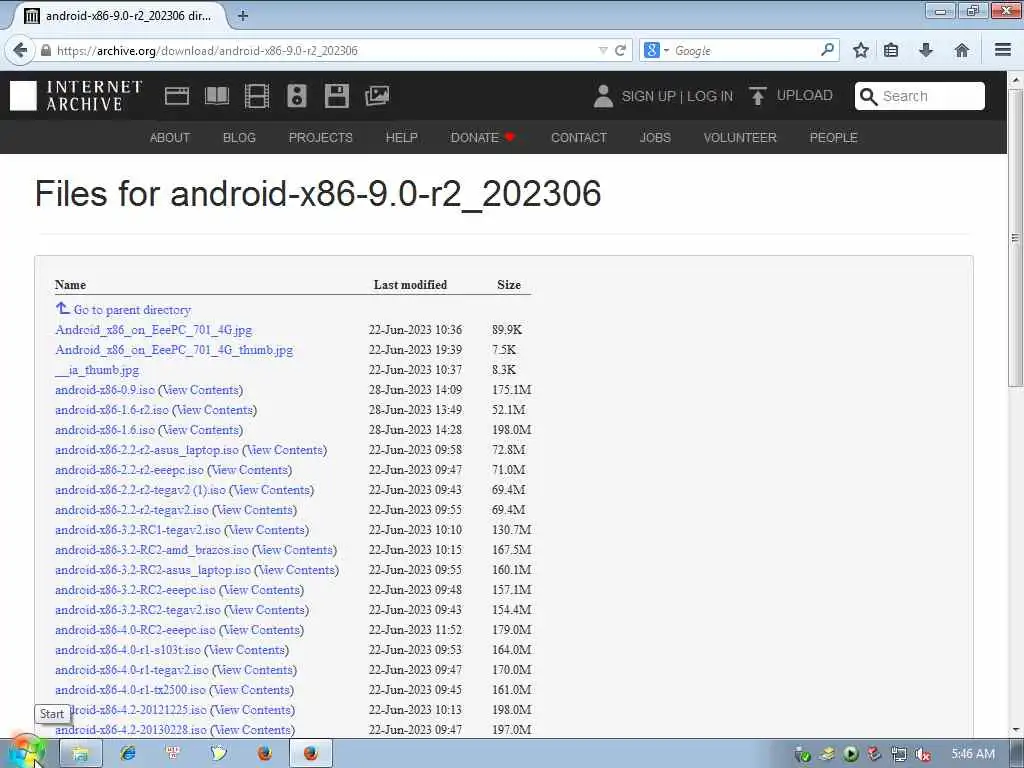Click the Internet Archive Search field
Image resolution: width=1024 pixels, height=768 pixels.
pos(920,96)
